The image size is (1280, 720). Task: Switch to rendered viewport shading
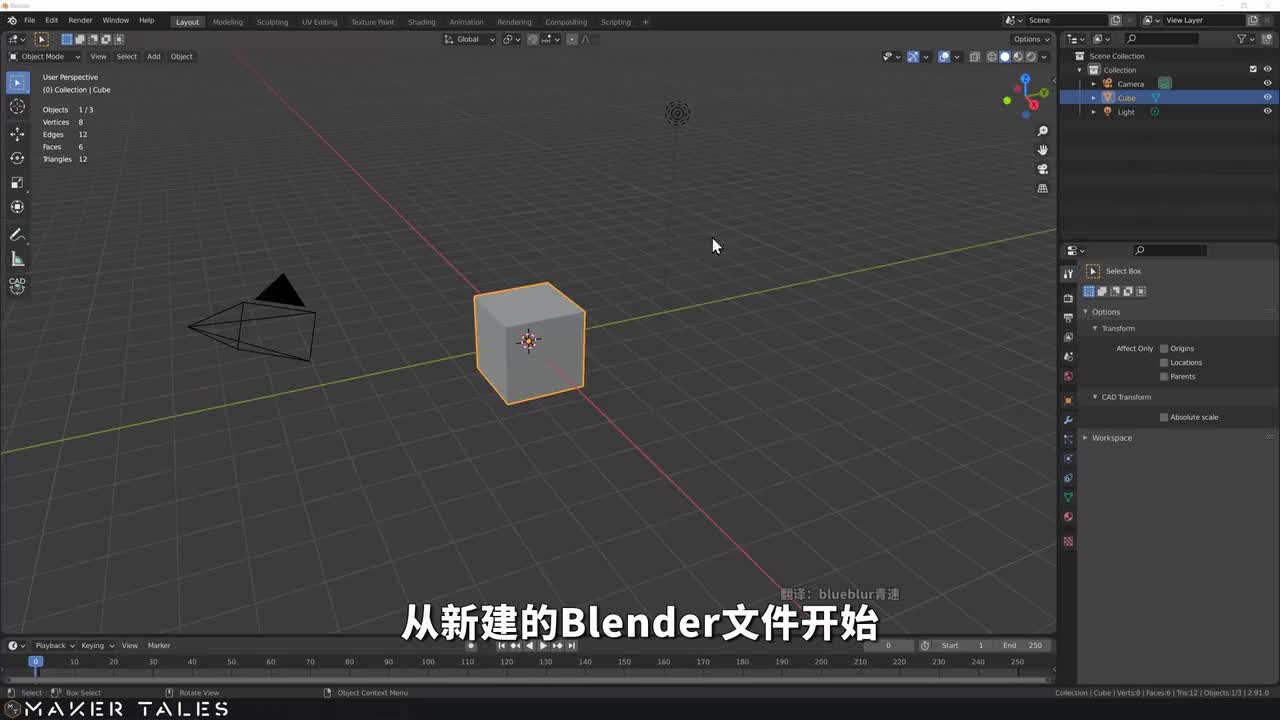pos(1031,57)
